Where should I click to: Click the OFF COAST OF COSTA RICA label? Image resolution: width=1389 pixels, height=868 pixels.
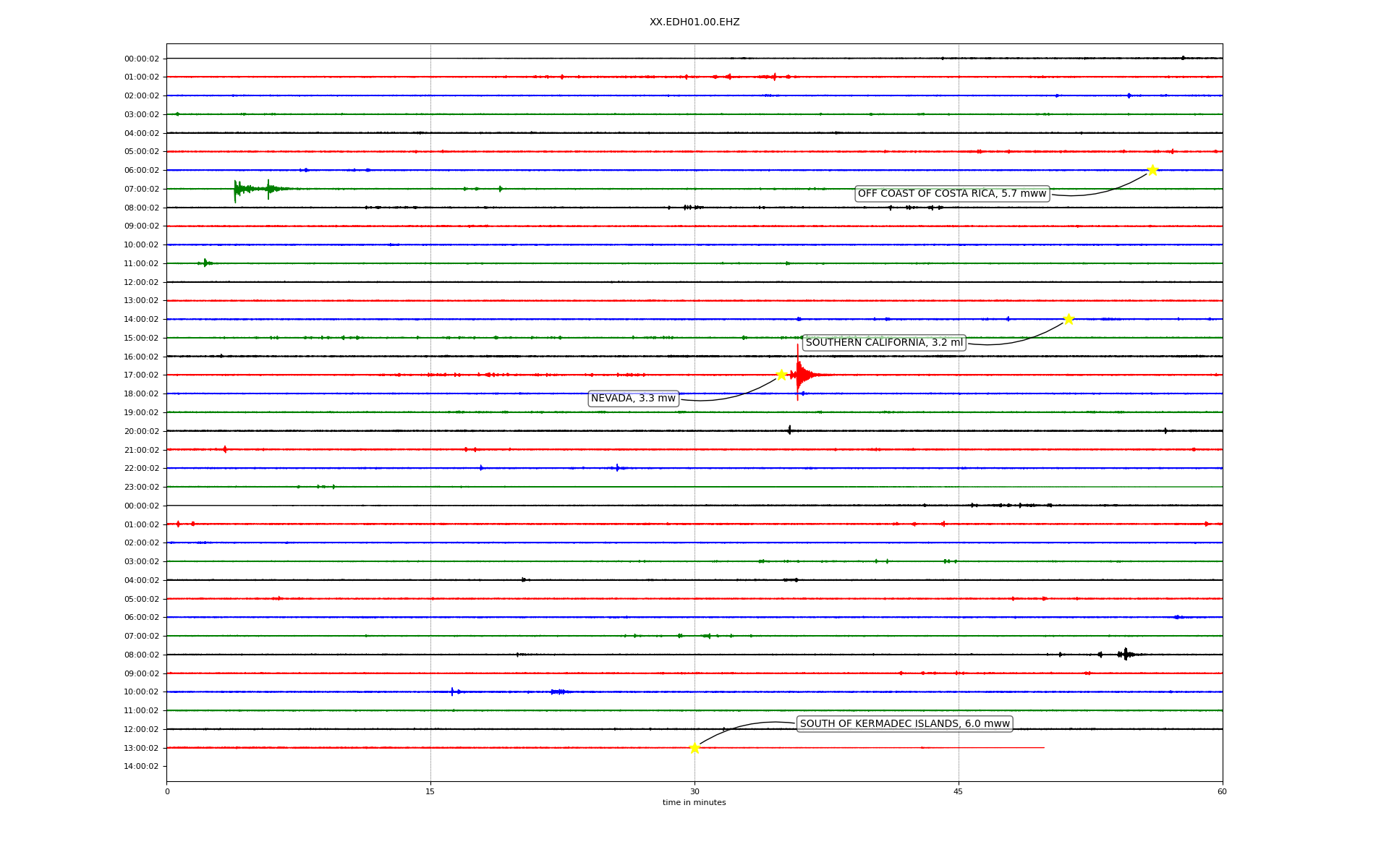[x=952, y=194]
